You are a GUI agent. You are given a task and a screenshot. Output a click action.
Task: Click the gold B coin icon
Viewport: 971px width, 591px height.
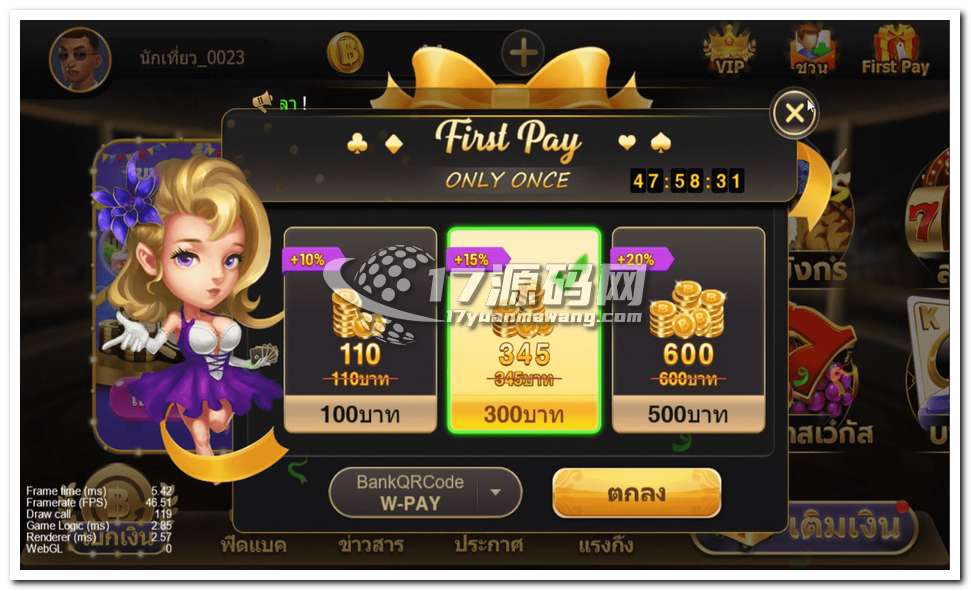point(346,53)
